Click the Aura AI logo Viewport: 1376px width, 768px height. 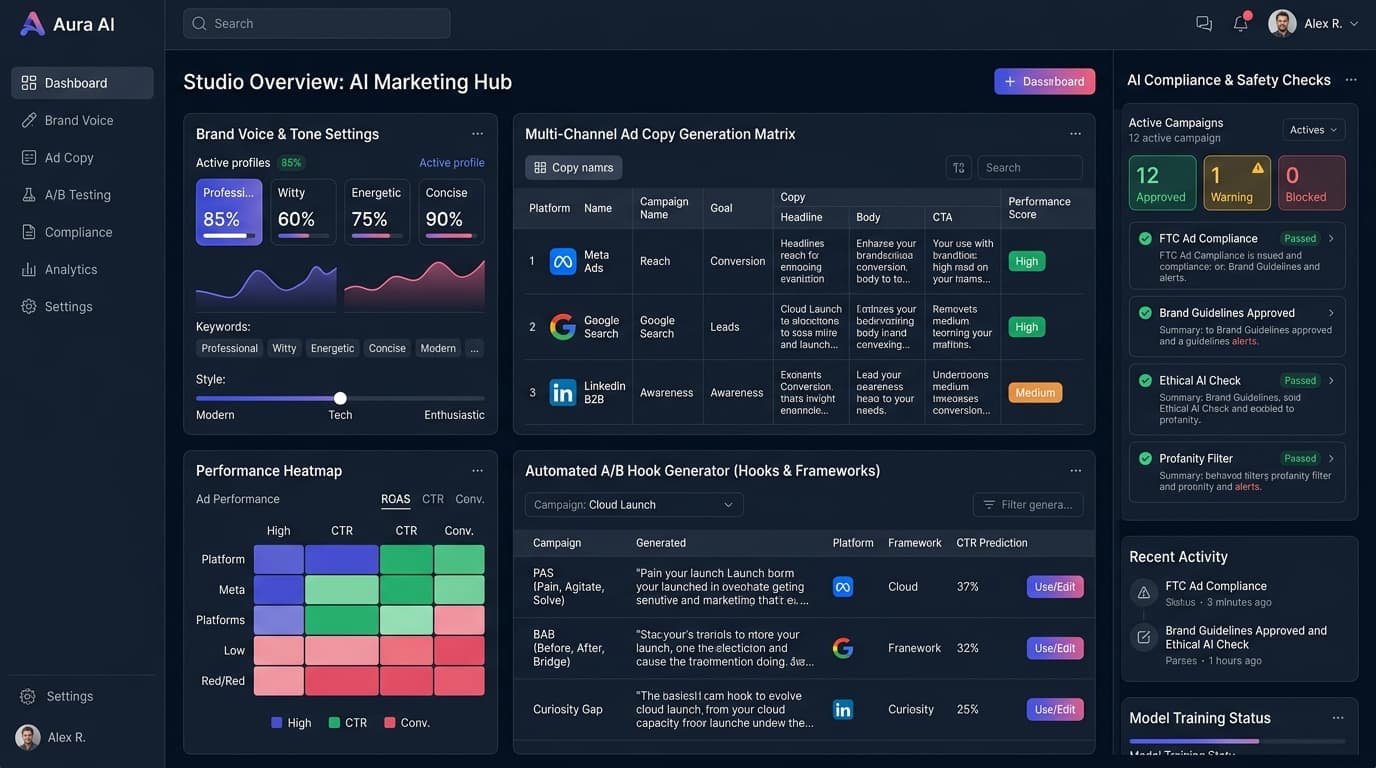pos(68,24)
